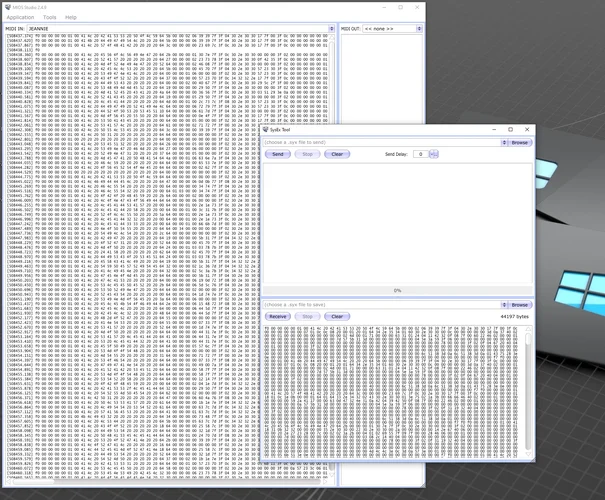Click the Send button

pyautogui.click(x=278, y=154)
